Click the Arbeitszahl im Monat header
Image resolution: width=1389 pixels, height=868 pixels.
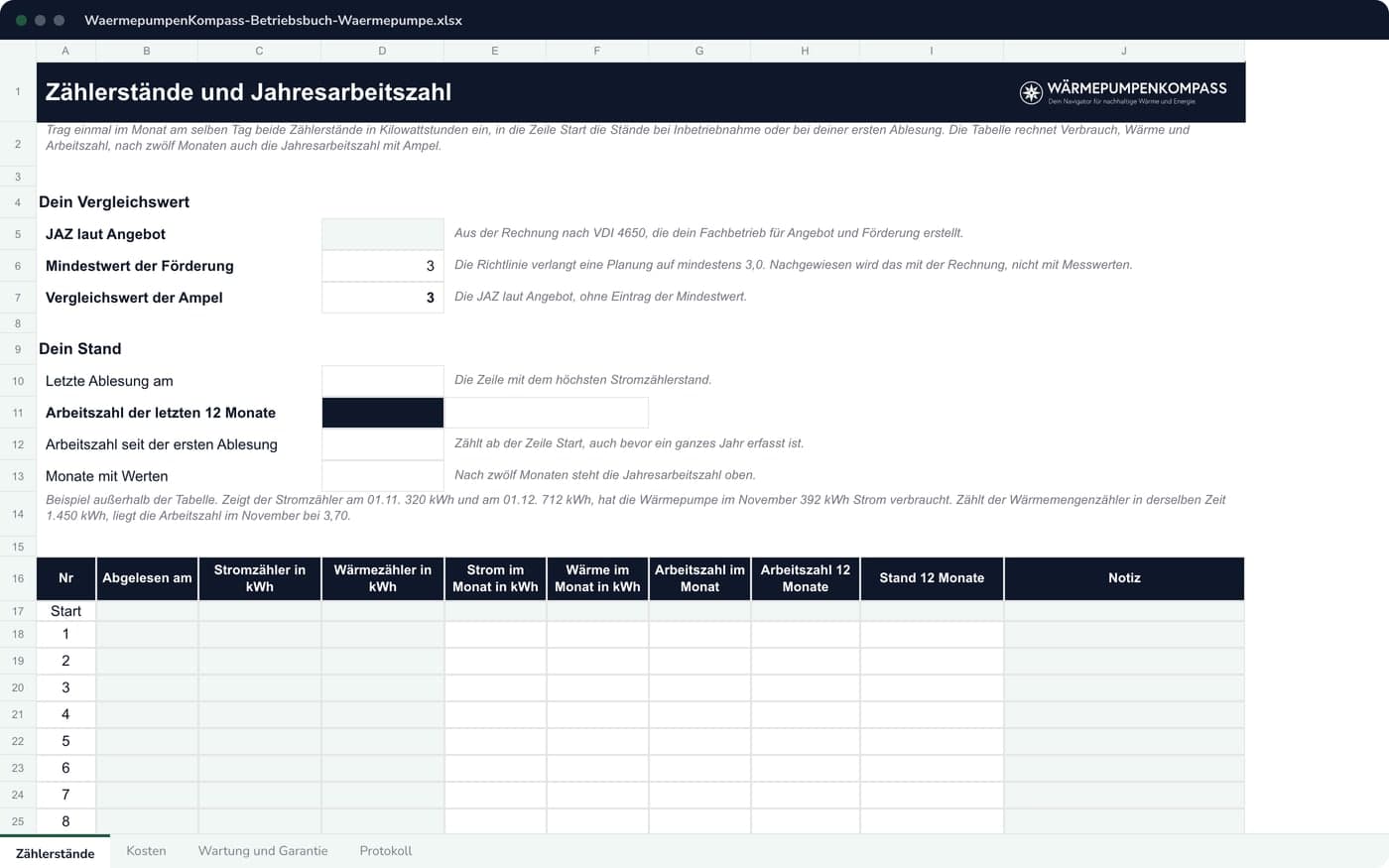point(699,578)
